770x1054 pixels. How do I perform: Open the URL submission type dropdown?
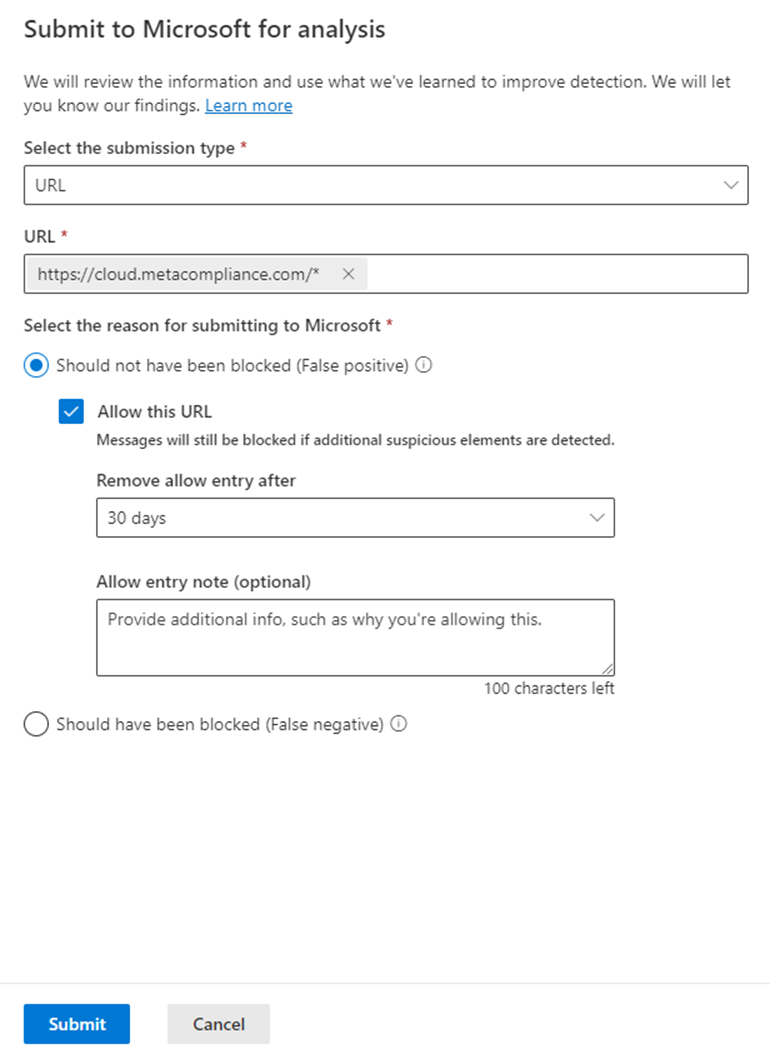click(385, 185)
